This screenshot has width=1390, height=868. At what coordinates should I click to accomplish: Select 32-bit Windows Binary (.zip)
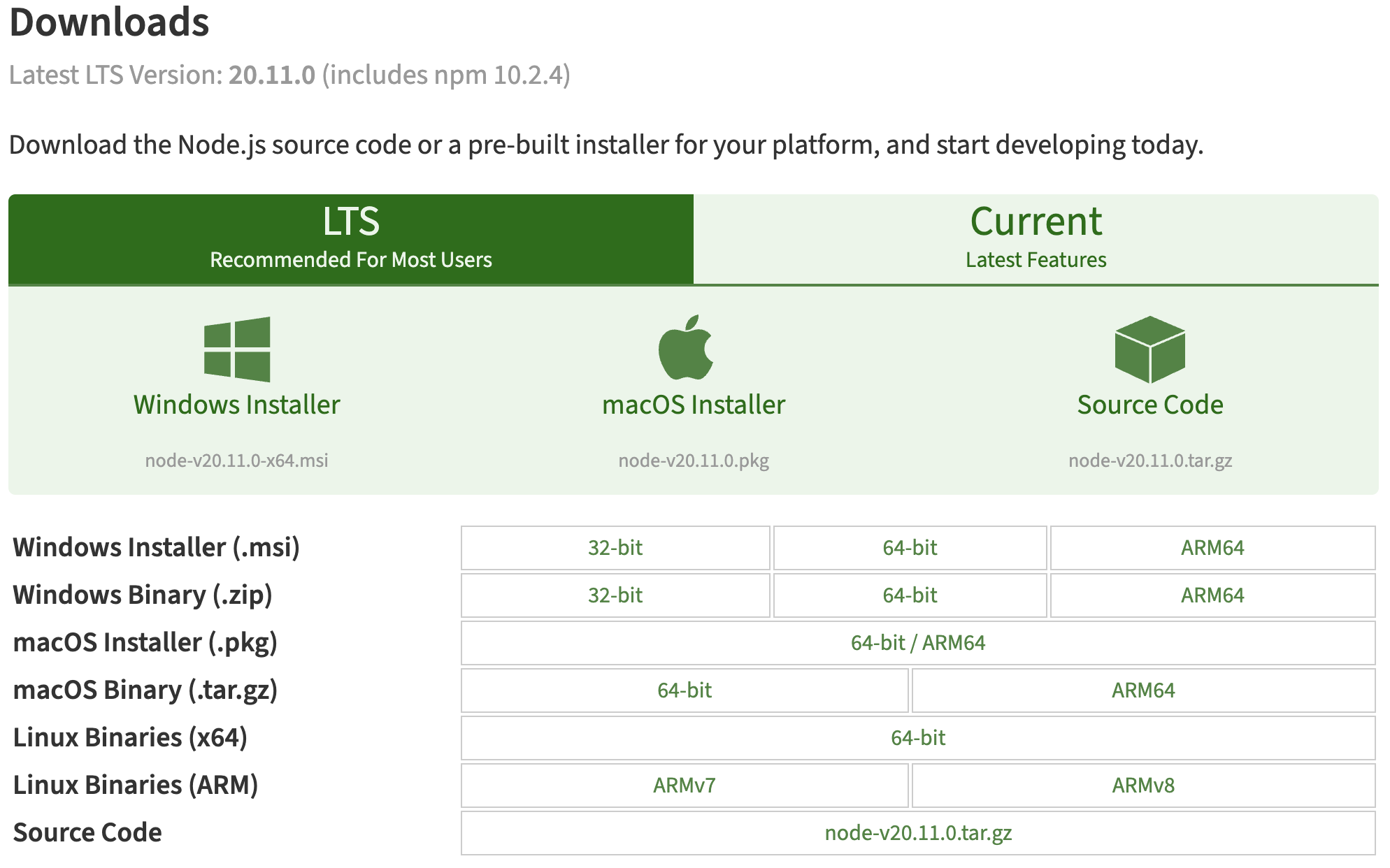click(615, 595)
